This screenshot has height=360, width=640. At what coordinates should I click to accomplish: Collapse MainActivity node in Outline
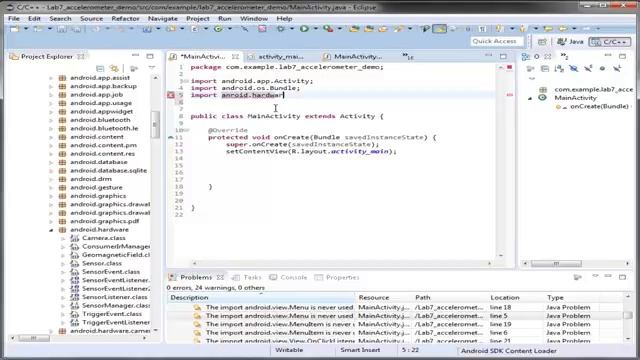click(530, 98)
